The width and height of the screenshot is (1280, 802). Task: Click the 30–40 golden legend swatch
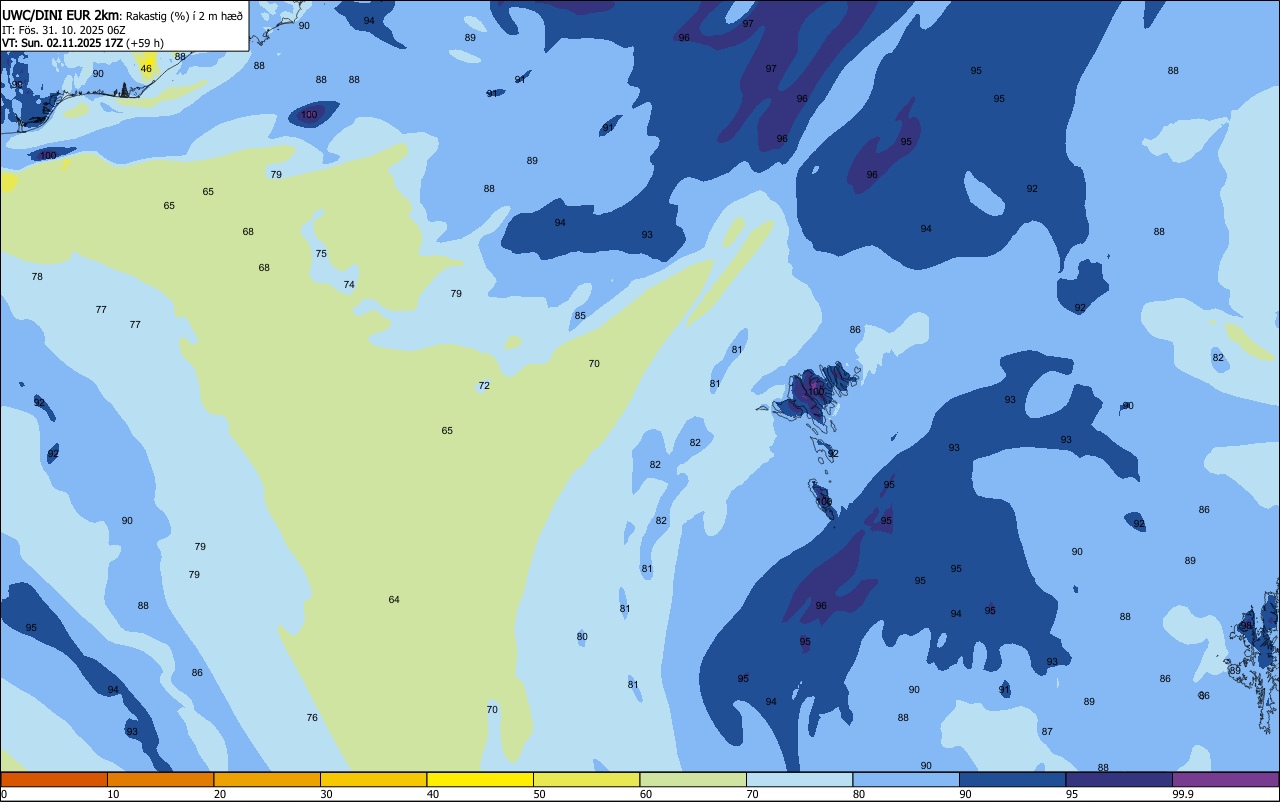[373, 779]
